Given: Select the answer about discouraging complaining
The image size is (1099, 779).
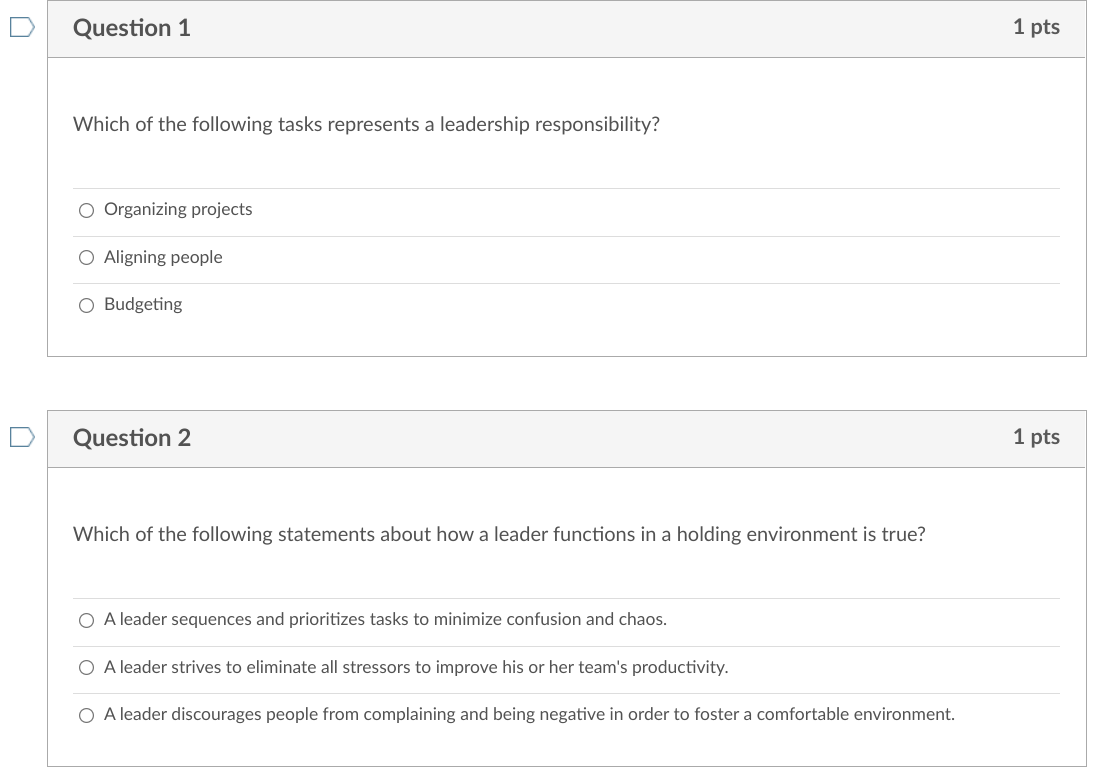Looking at the screenshot, I should [87, 714].
